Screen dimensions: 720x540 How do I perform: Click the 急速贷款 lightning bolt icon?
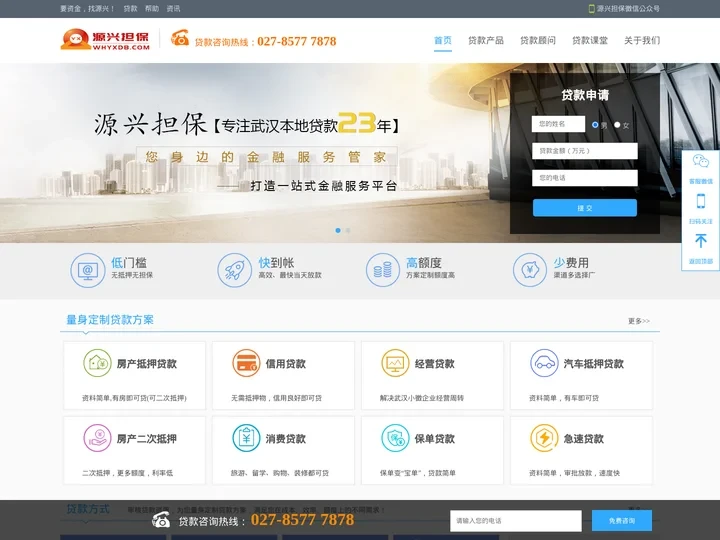click(544, 438)
